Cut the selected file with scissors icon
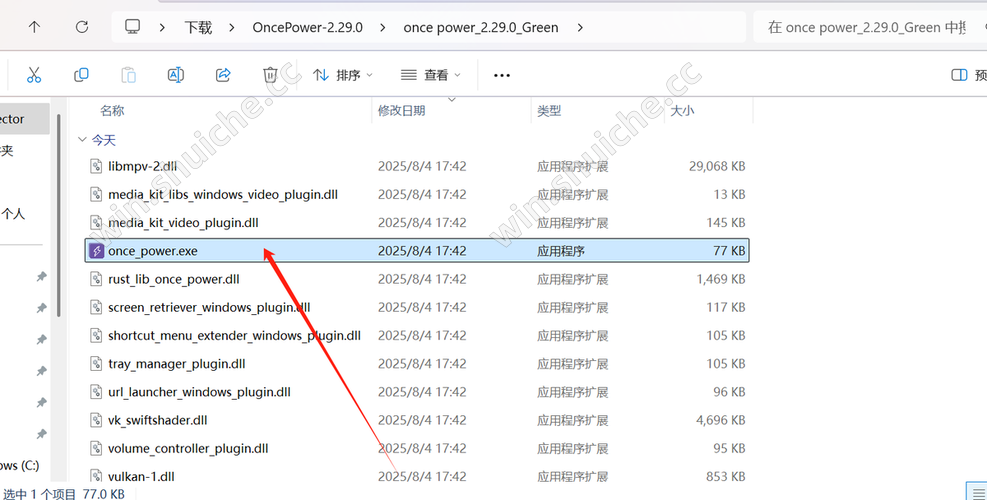 [x=34, y=75]
